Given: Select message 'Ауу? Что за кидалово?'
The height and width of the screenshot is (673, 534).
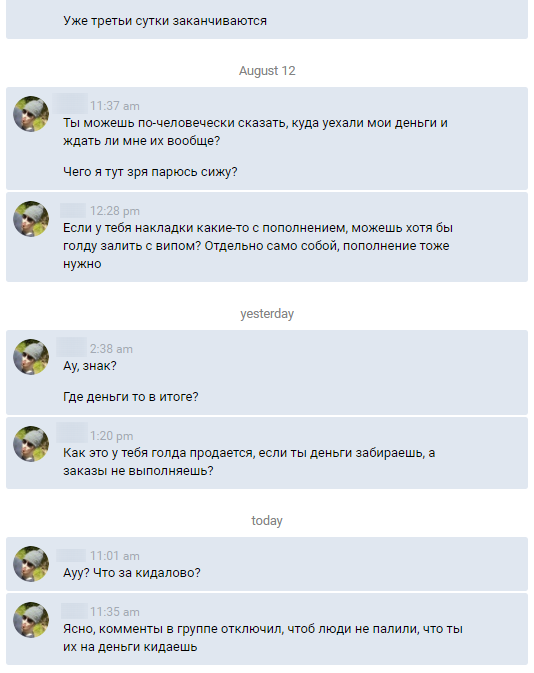Looking at the screenshot, I should 132,573.
